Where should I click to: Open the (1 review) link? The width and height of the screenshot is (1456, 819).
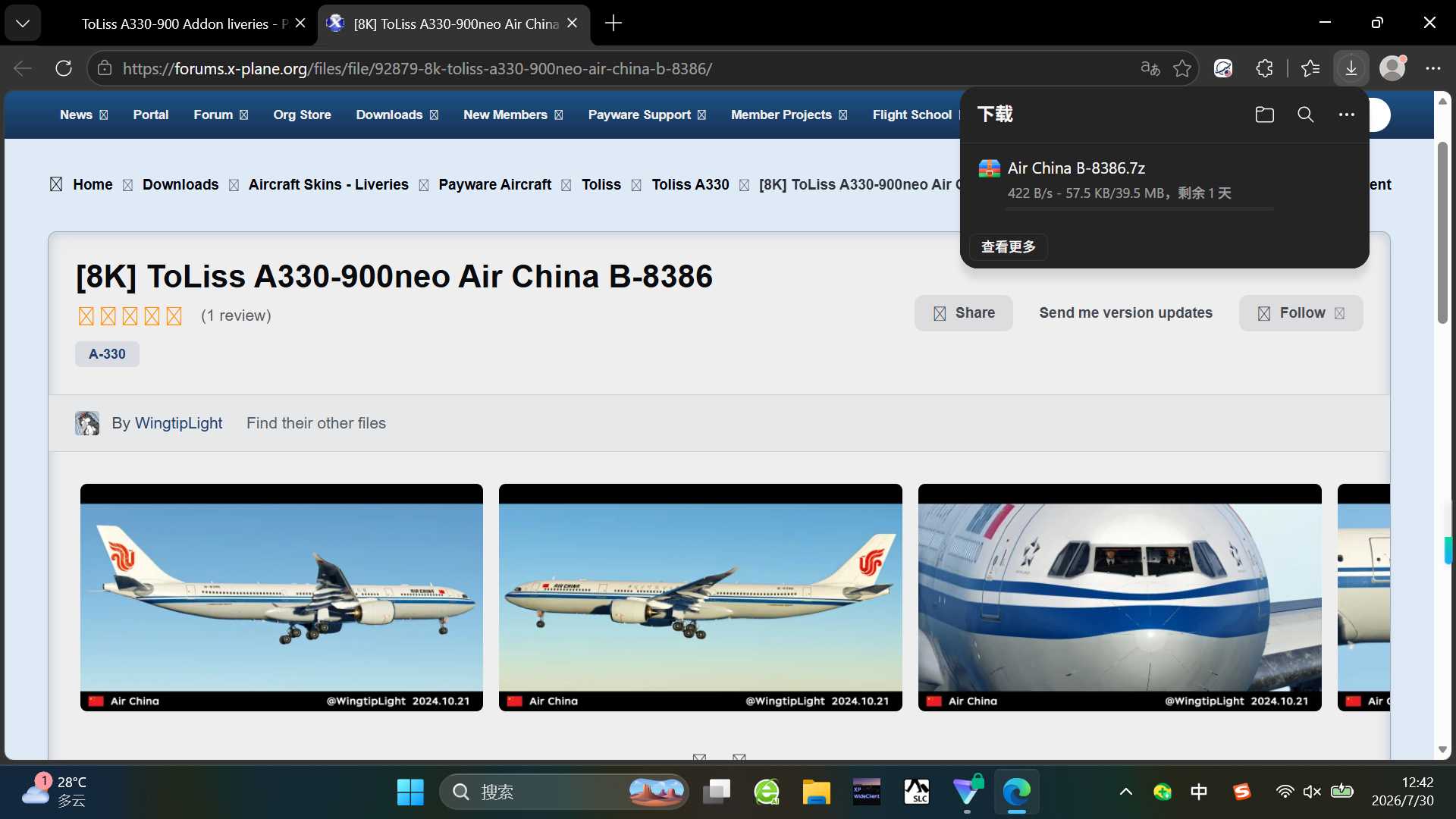(236, 315)
